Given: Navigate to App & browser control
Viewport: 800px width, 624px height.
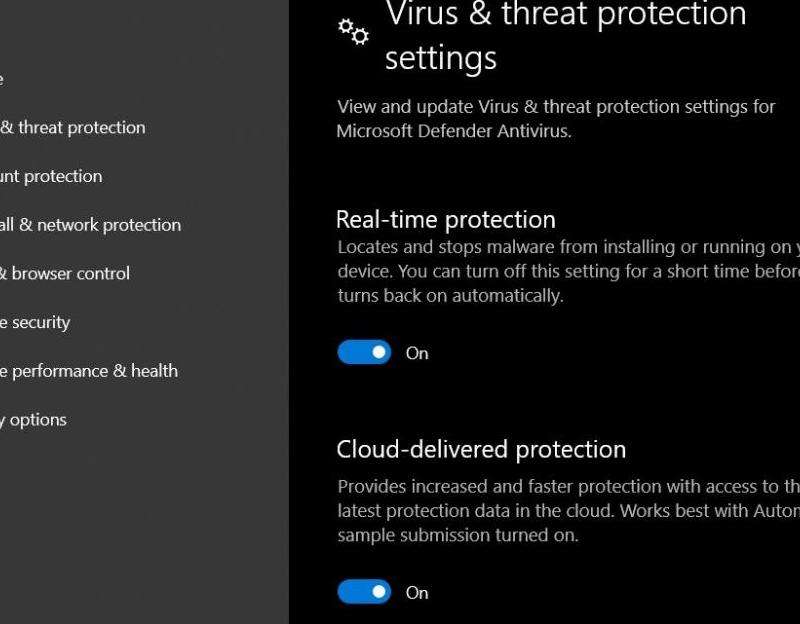Looking at the screenshot, I should [66, 273].
